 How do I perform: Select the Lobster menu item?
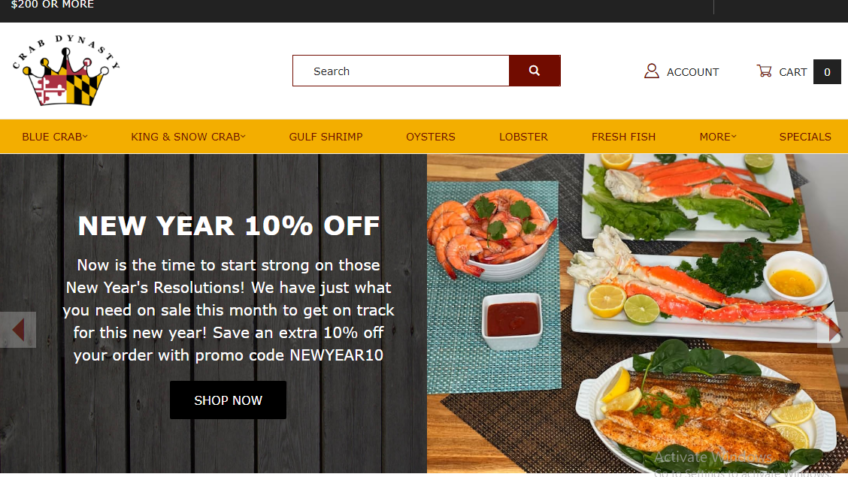pos(523,137)
